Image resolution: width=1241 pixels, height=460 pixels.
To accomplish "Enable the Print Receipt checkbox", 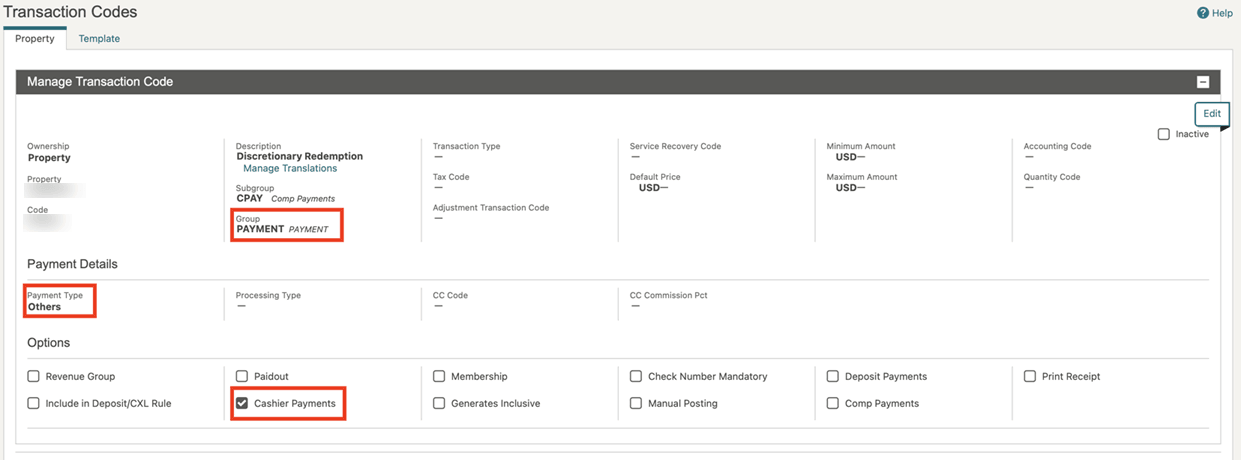I will [x=1030, y=377].
